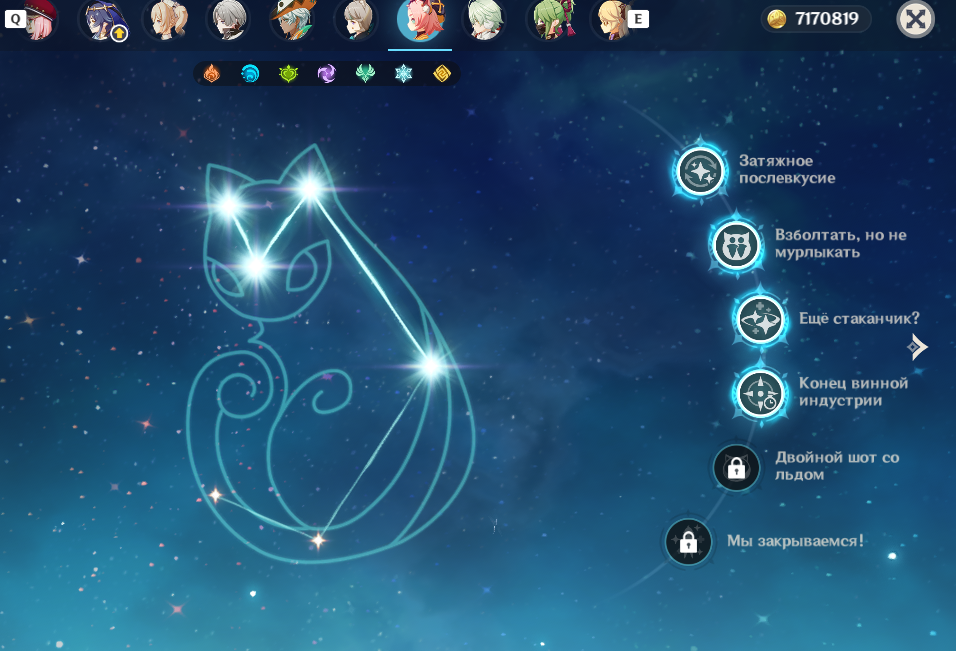Click the Mora coin icon
This screenshot has height=651, width=956.
coord(777,20)
